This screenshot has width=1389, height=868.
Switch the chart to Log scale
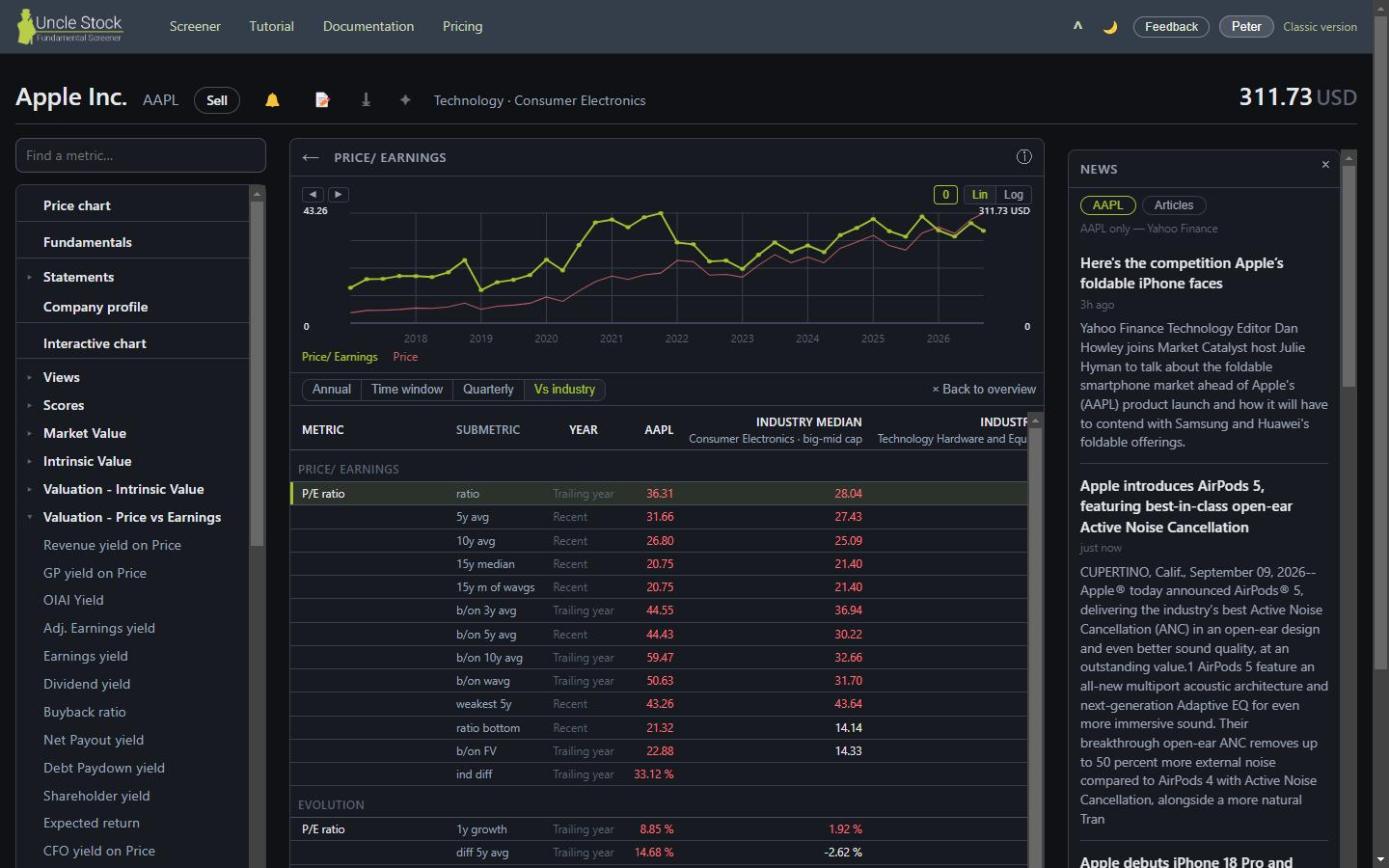tap(1013, 195)
